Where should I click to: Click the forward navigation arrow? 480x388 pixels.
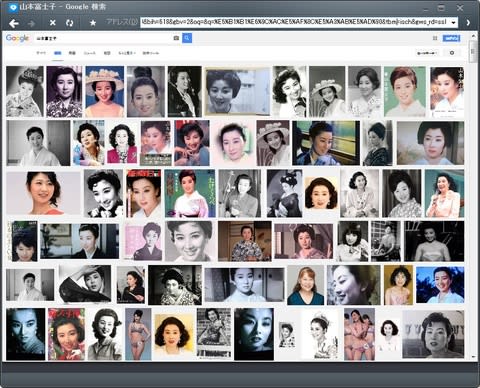32,23
